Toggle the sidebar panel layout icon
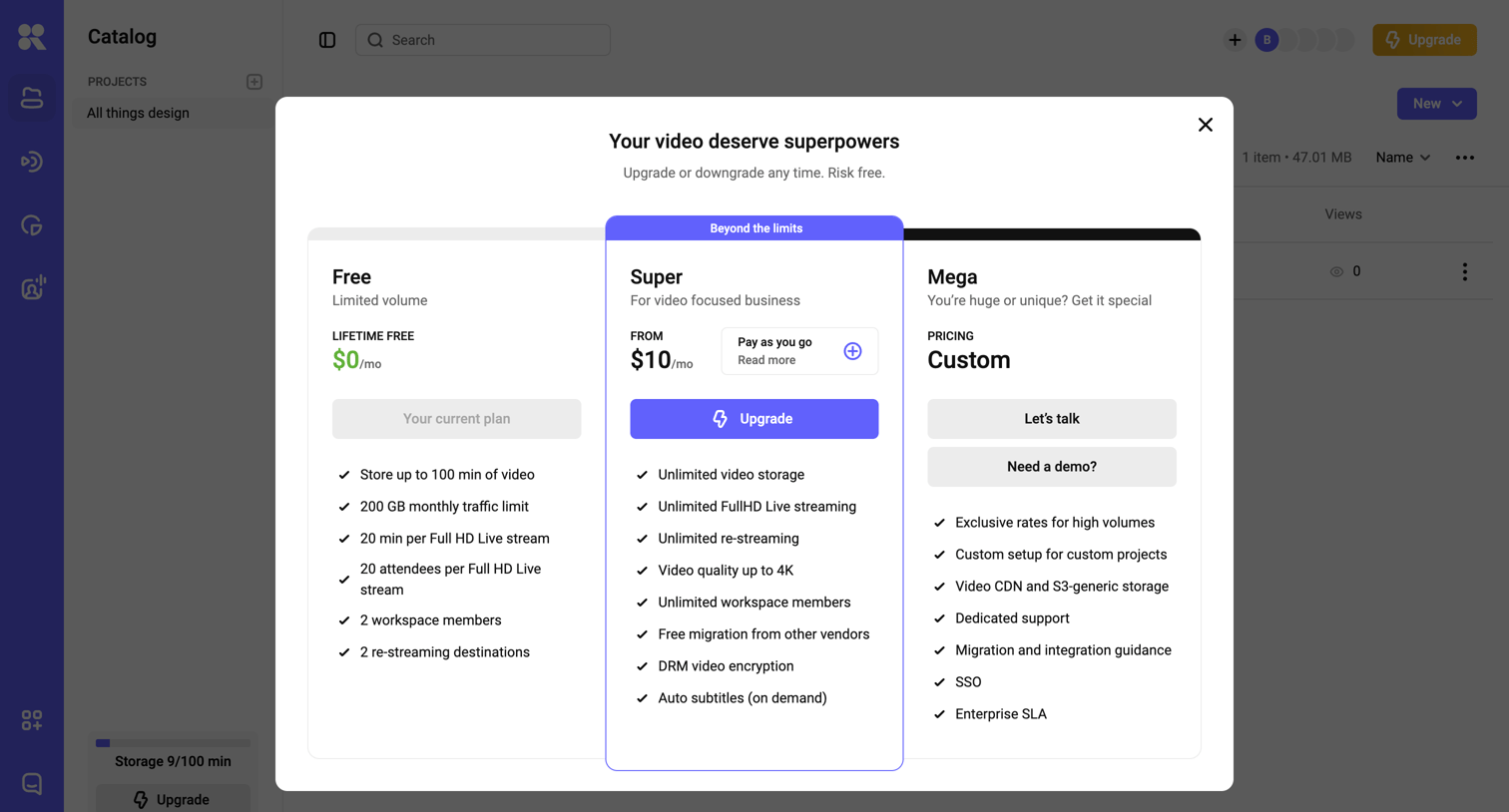1509x812 pixels. point(327,40)
